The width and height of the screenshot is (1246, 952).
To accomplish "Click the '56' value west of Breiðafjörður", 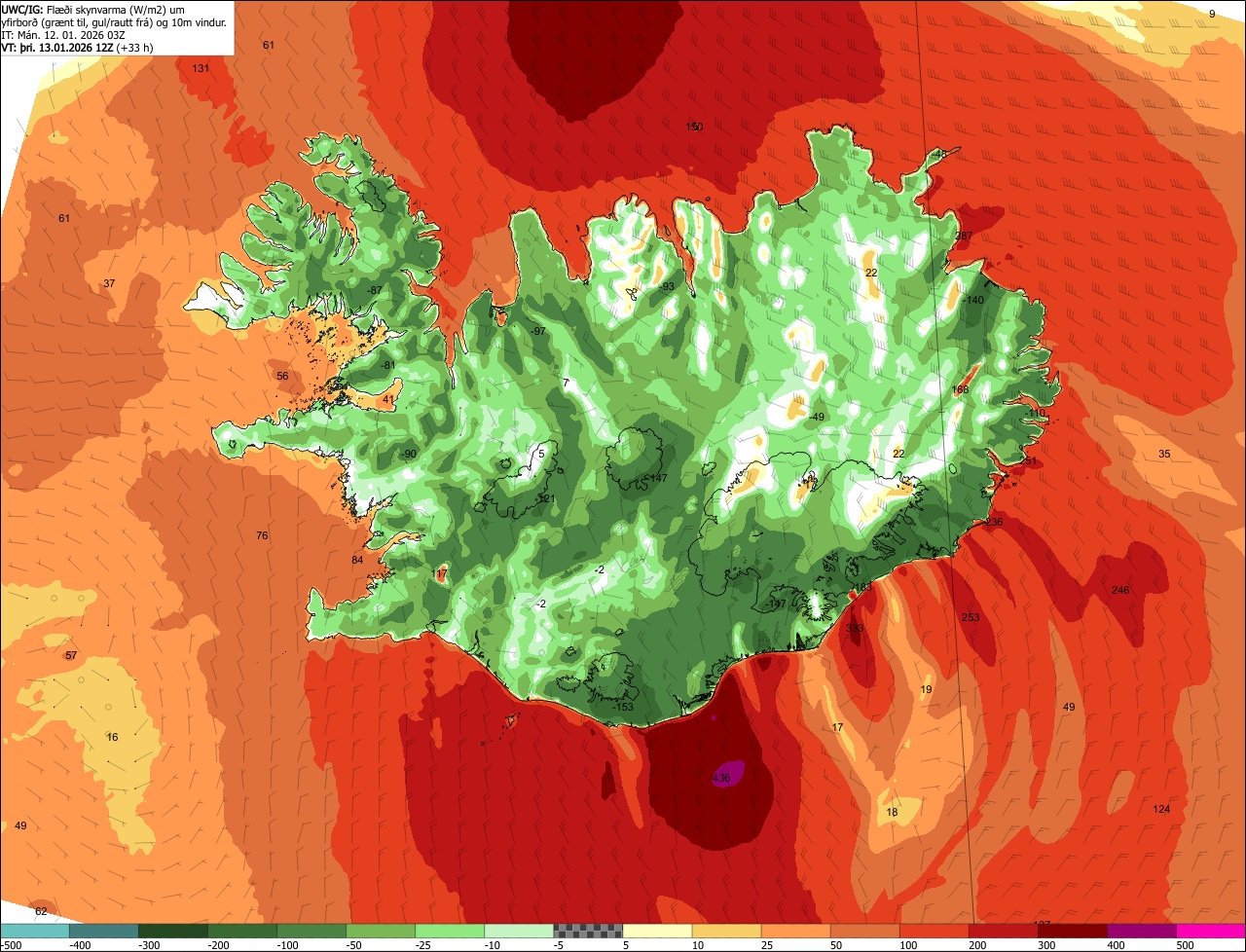I will [x=282, y=376].
